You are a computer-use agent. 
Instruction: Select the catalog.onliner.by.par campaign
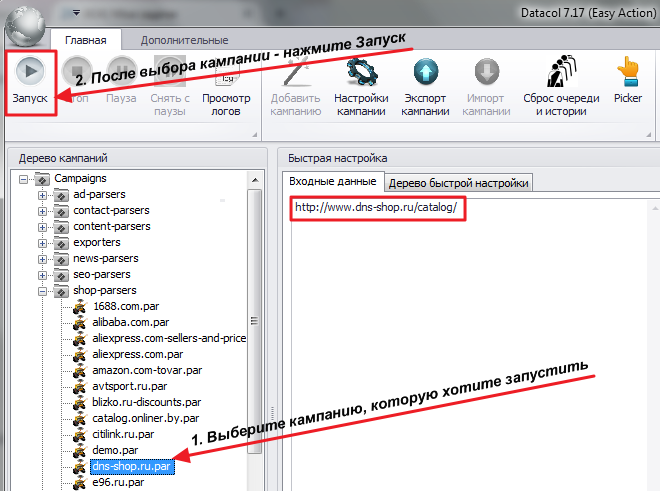click(146, 418)
